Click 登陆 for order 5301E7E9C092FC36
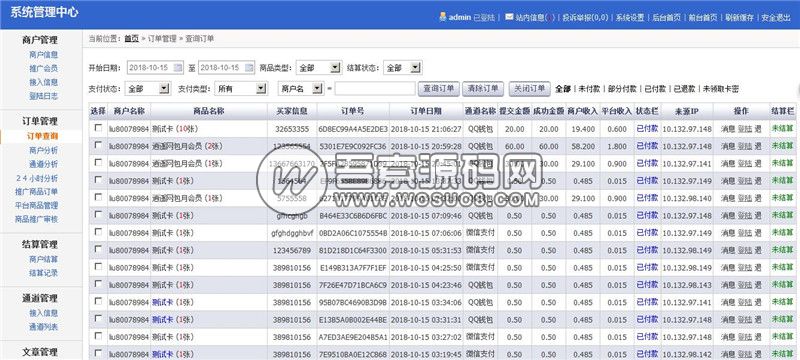This screenshot has height=360, width=800. click(x=744, y=146)
